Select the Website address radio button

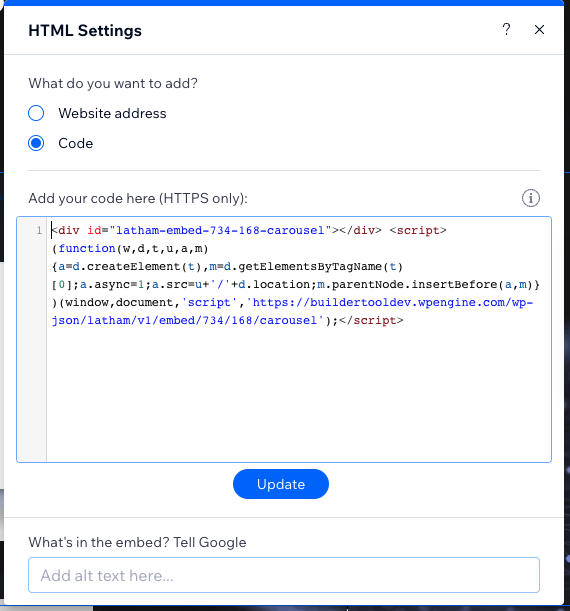pos(36,113)
